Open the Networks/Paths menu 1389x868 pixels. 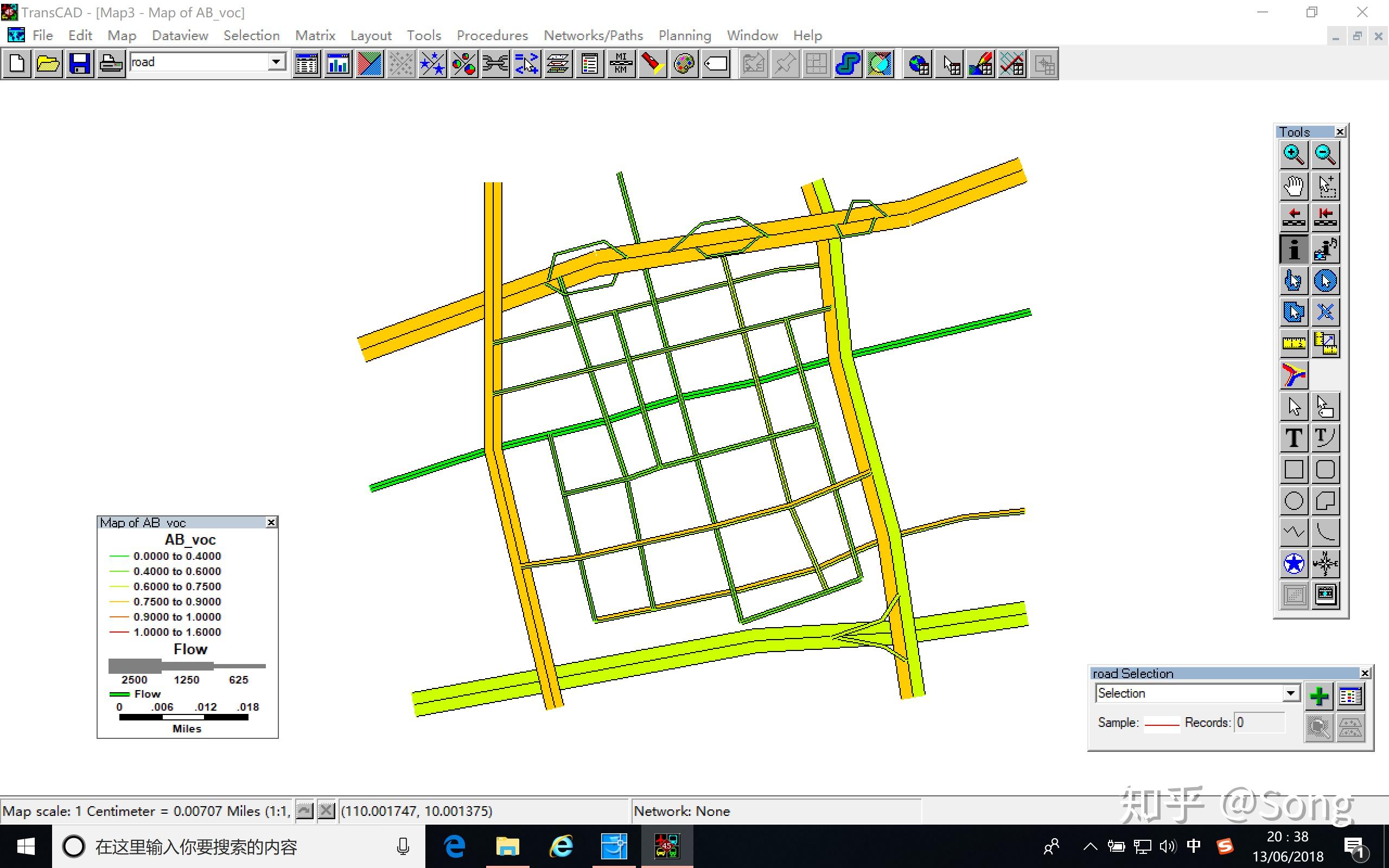tap(593, 36)
